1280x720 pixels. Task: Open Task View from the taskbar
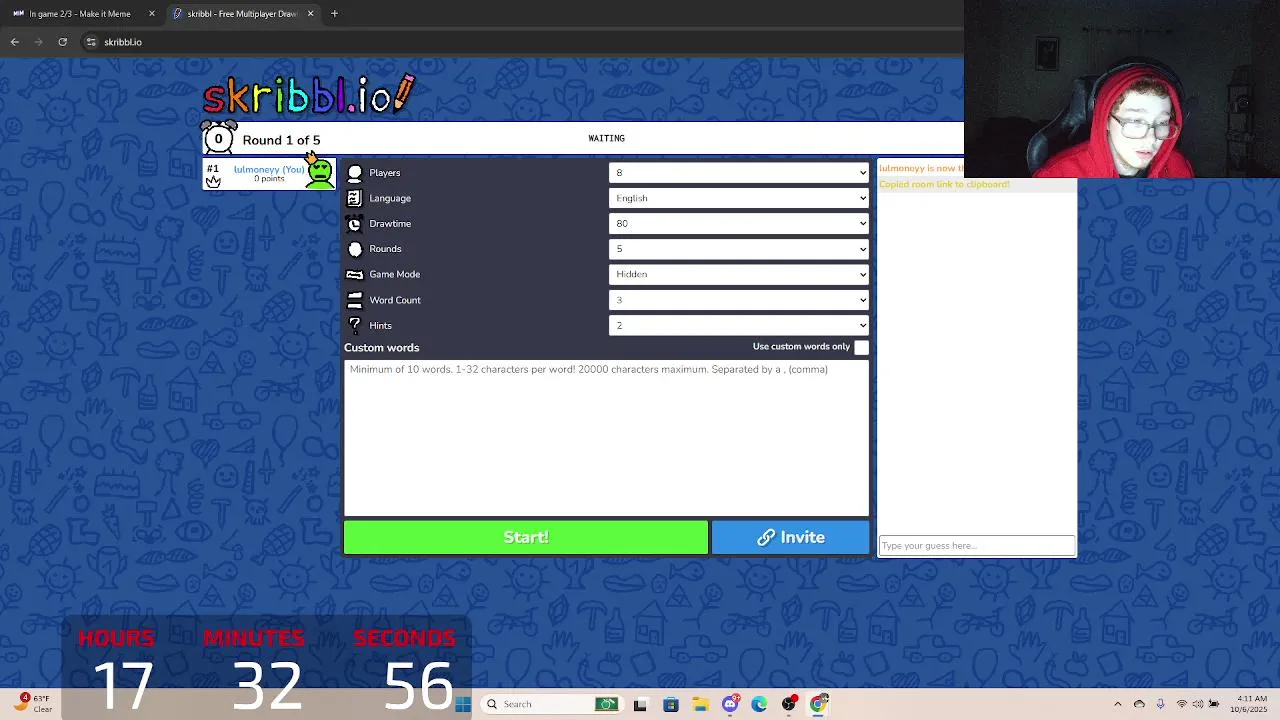pos(640,704)
